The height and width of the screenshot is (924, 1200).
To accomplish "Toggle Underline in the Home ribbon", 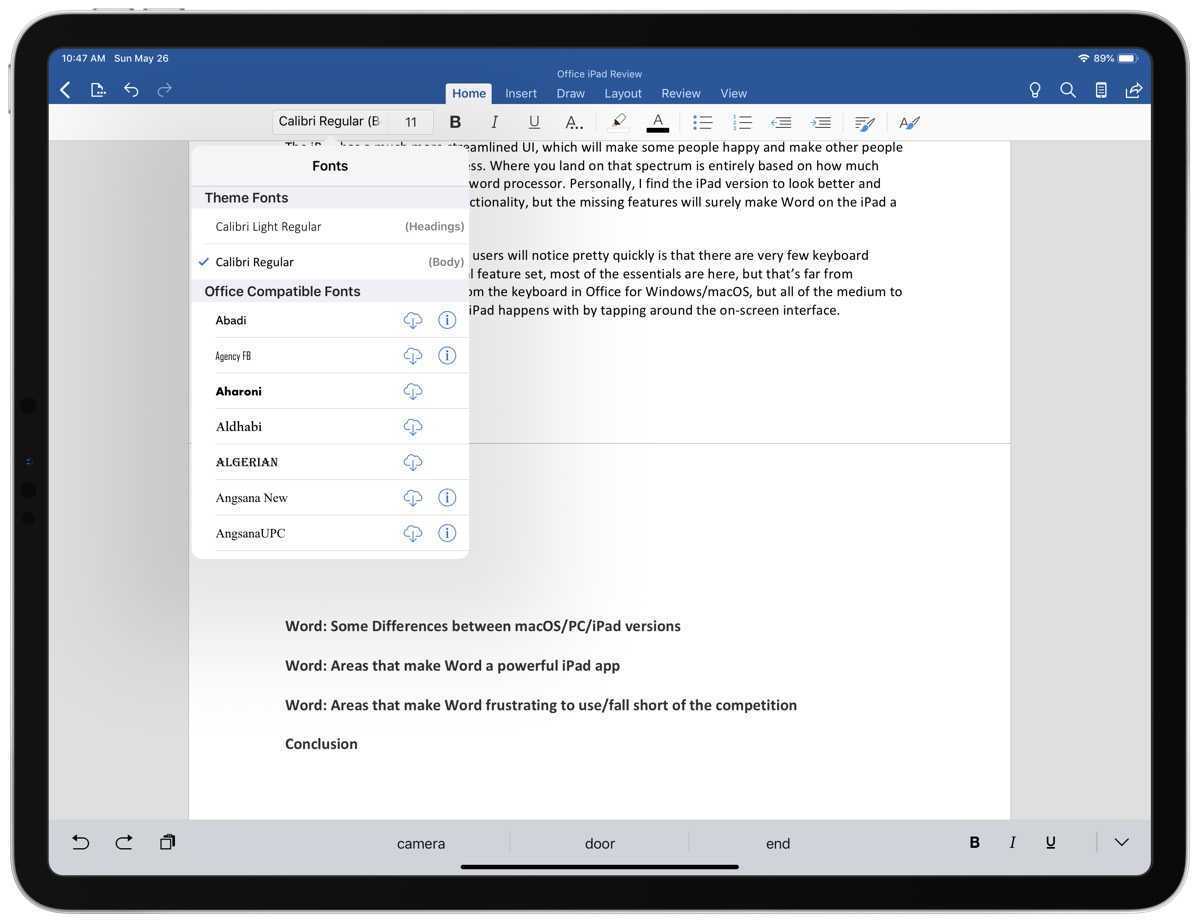I will click(534, 122).
